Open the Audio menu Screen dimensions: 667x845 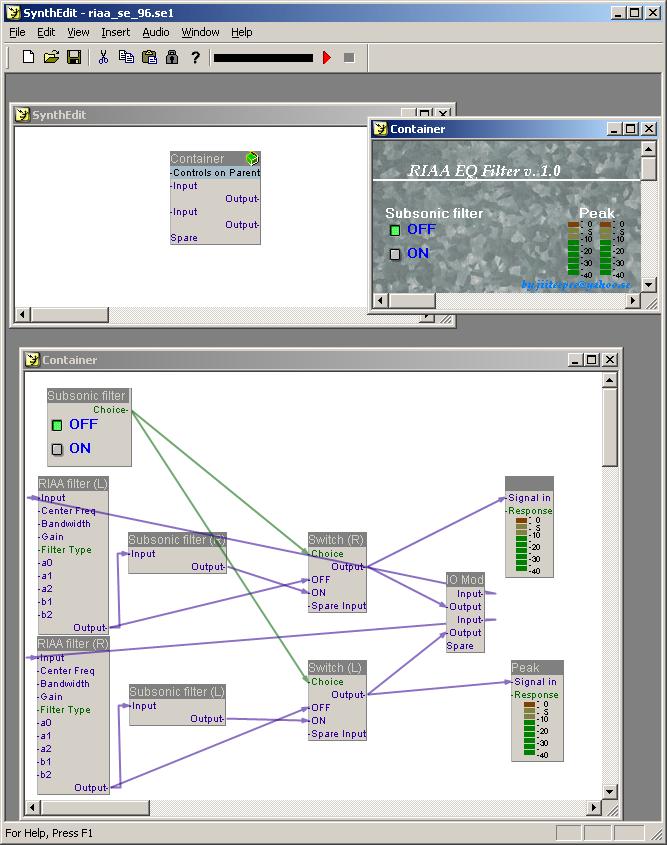(156, 32)
